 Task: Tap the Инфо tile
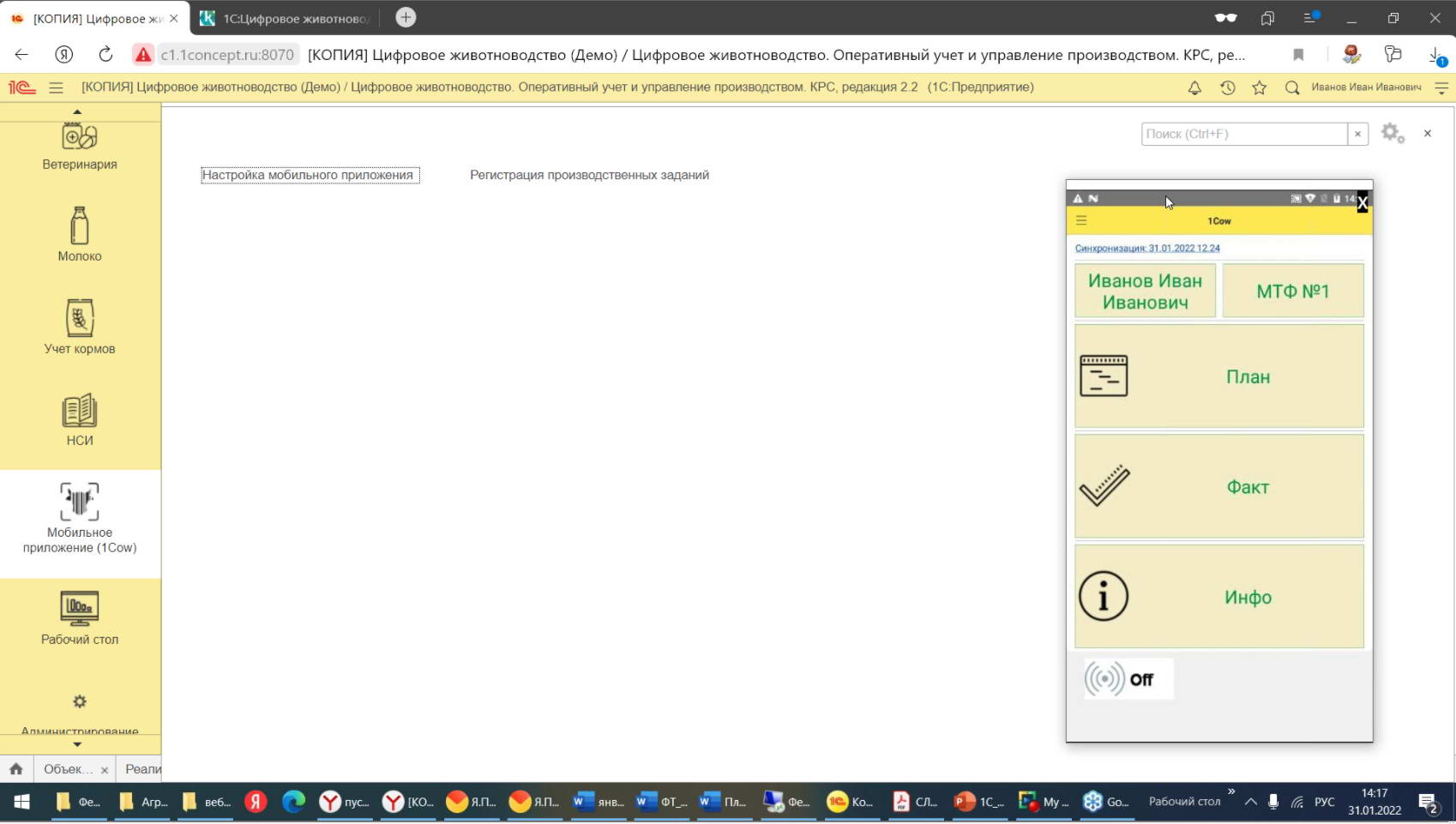point(1219,597)
